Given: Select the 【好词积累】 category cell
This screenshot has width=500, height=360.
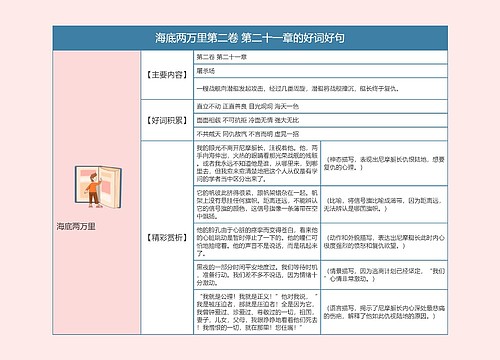Looking at the screenshot, I should [167, 120].
